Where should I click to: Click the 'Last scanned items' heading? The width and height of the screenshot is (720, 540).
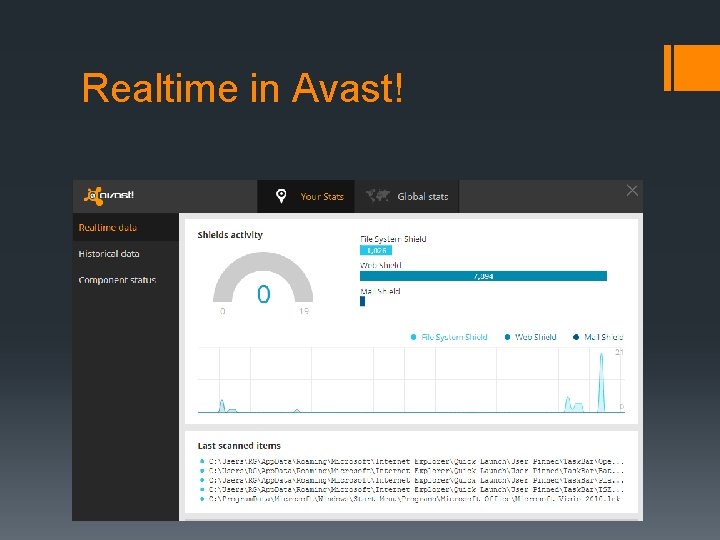coord(239,445)
